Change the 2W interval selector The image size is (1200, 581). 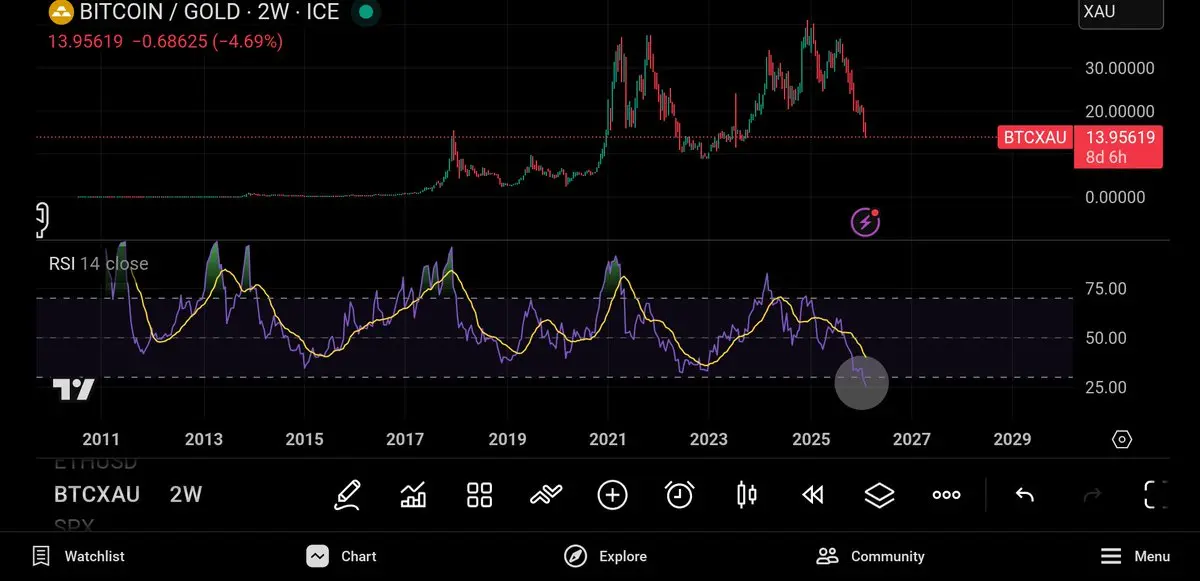point(186,495)
